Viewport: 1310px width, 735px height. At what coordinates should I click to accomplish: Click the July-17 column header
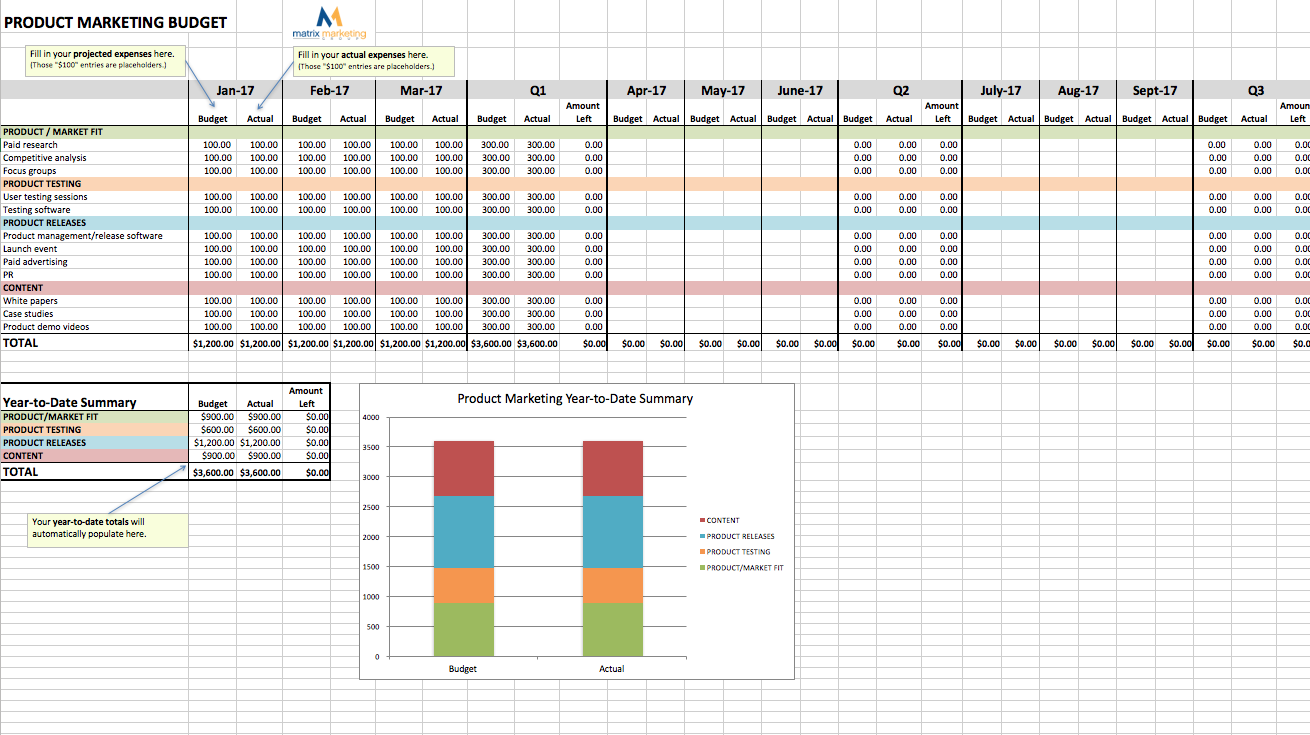point(1001,90)
